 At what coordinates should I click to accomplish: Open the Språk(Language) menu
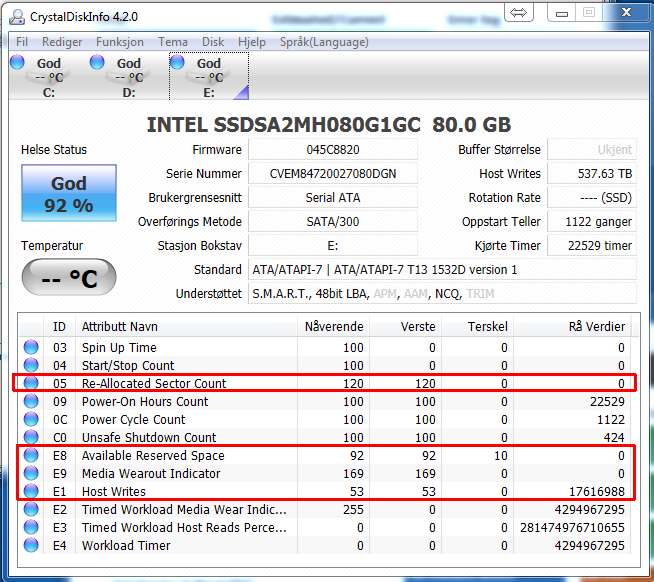pos(324,42)
